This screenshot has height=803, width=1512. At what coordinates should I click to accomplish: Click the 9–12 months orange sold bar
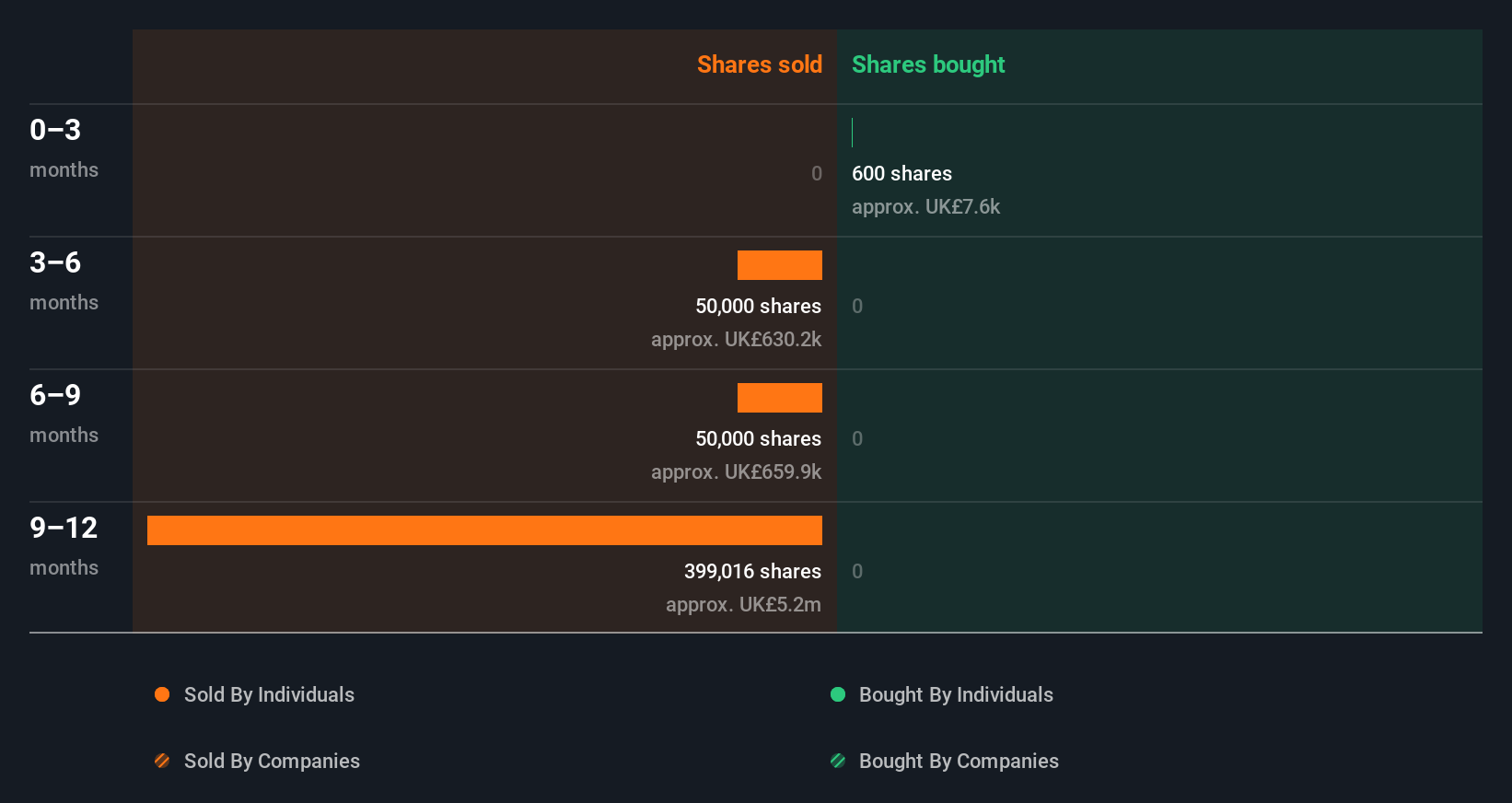[484, 530]
